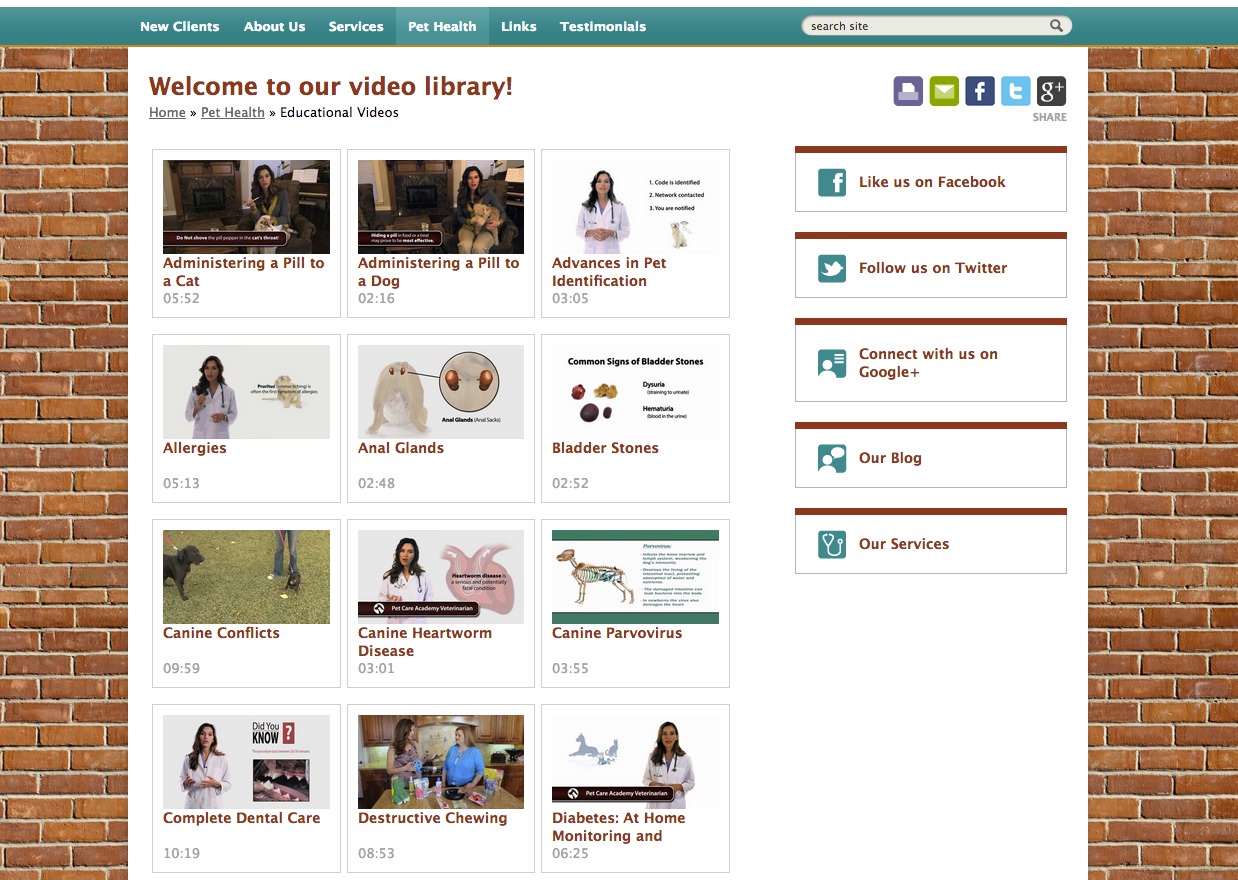Open Allergies video thumbnail
The width and height of the screenshot is (1238, 880).
pos(246,392)
